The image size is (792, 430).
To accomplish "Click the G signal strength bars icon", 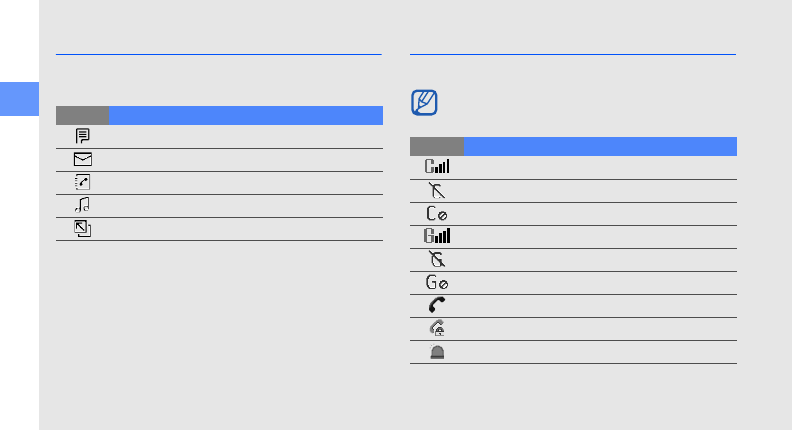I will click(x=437, y=236).
